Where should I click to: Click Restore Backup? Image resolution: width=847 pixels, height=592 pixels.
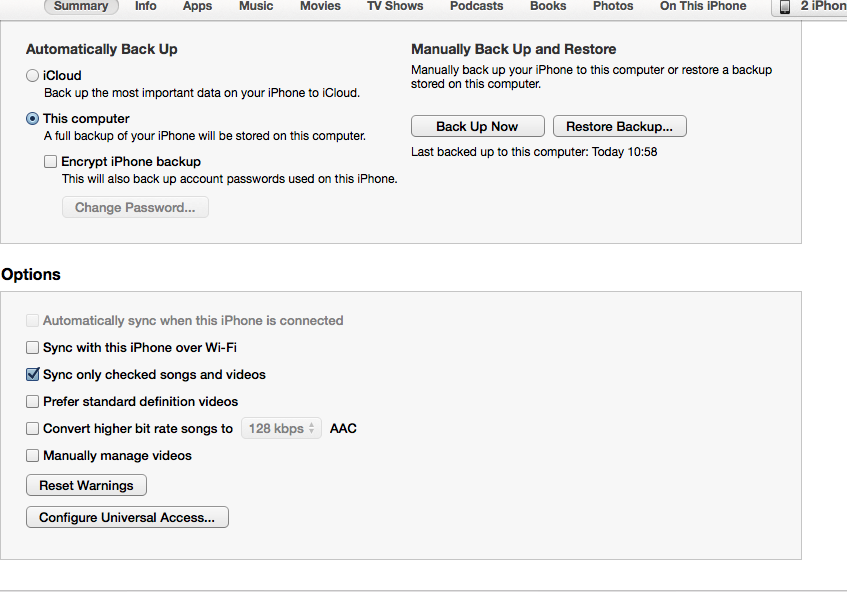[619, 126]
